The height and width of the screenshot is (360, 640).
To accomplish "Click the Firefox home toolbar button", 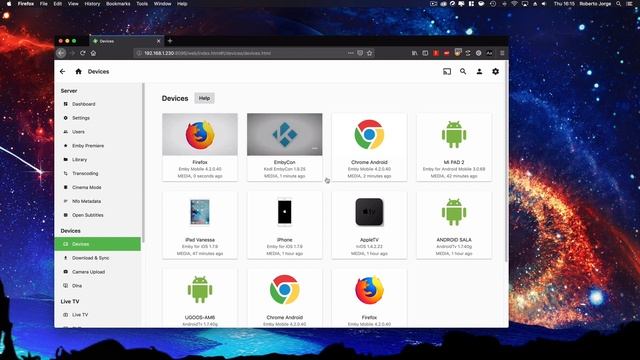I will pos(93,53).
